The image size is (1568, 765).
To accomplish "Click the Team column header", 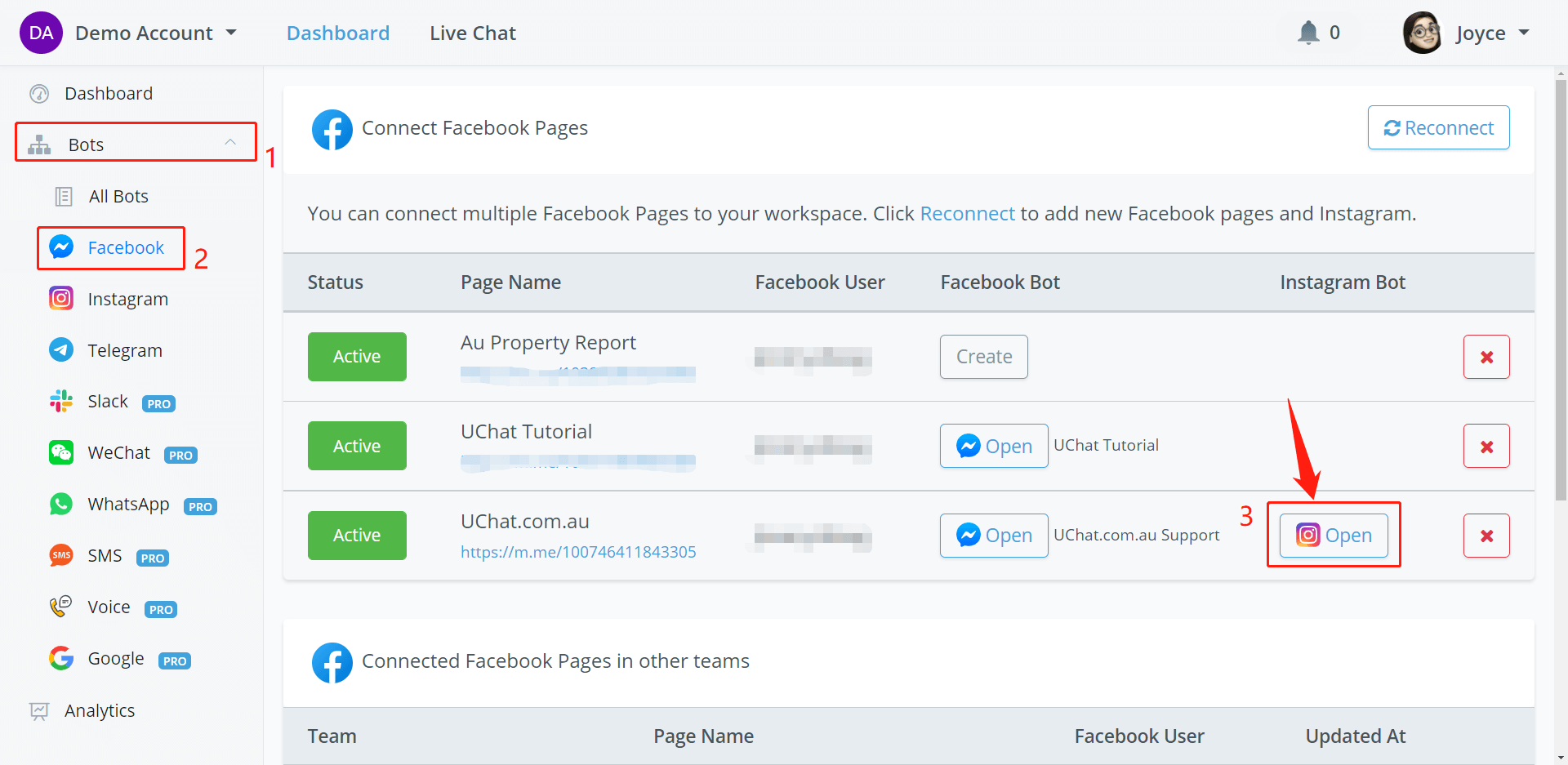I will coord(332,736).
